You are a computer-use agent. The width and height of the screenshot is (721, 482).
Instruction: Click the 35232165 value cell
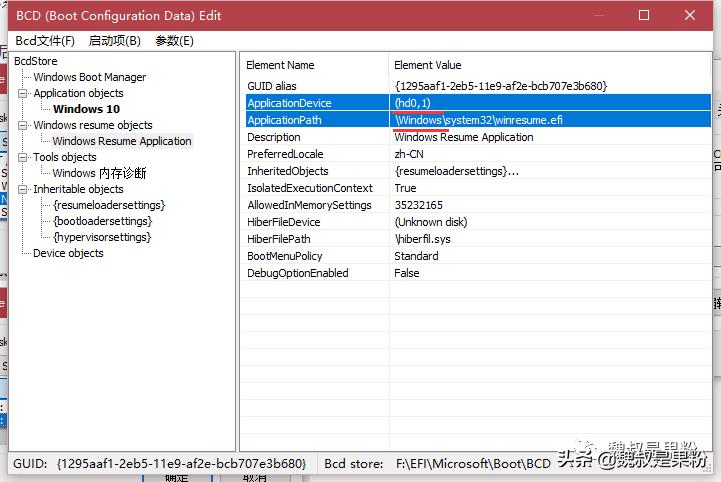coord(418,205)
